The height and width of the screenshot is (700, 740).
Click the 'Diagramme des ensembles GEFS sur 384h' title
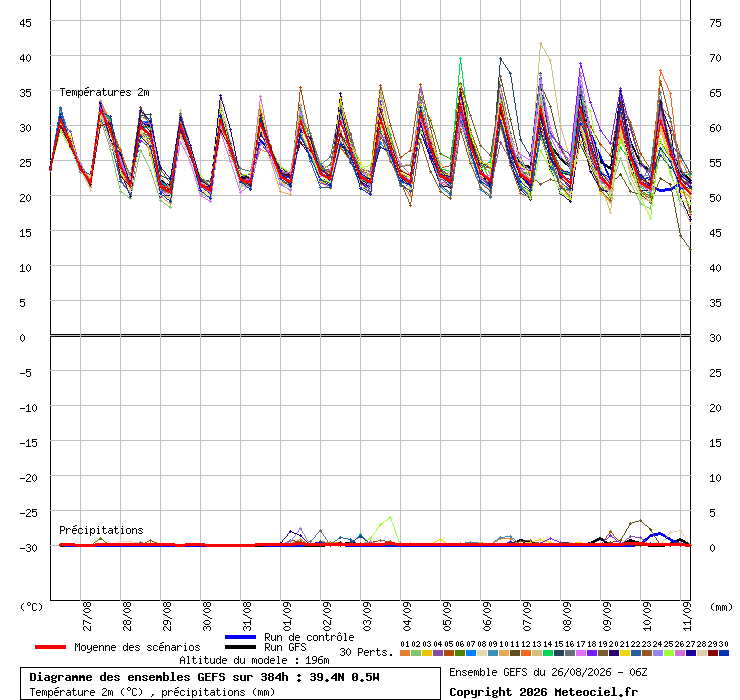[x=159, y=677]
